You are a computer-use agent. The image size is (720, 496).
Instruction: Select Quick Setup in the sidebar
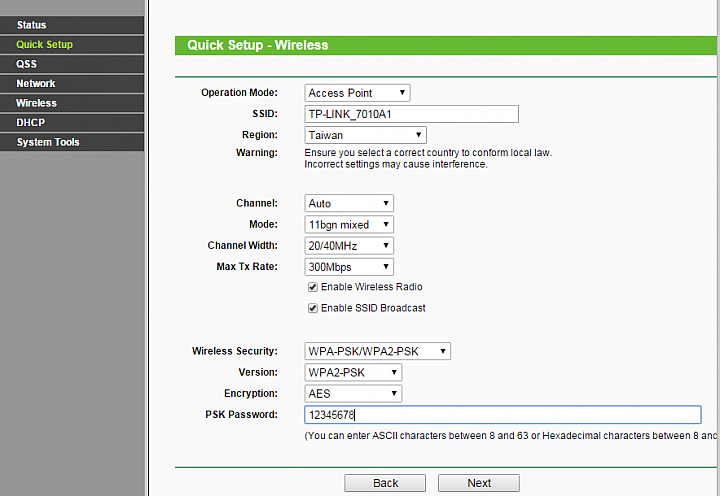coord(72,45)
